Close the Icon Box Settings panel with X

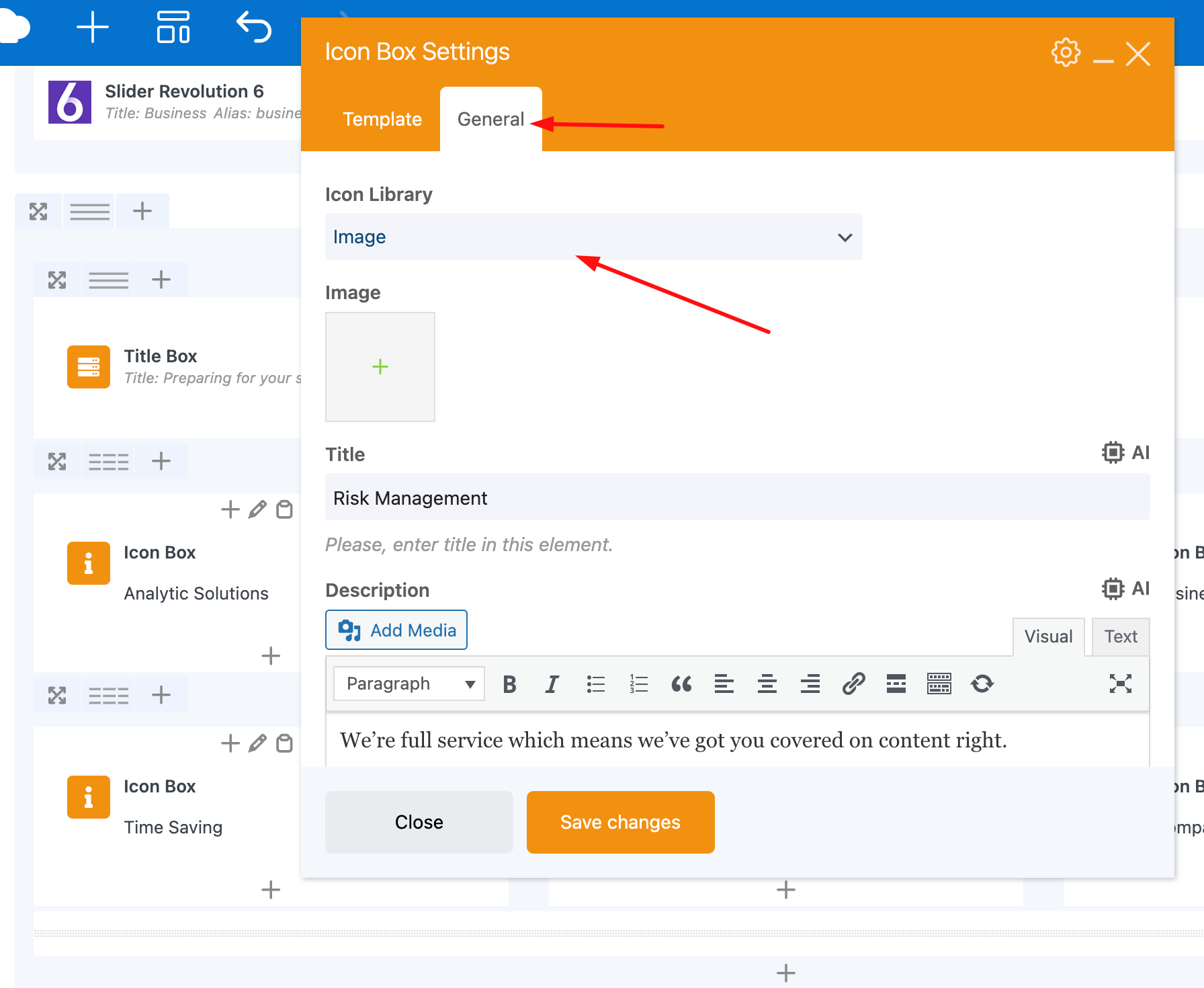pos(1138,54)
